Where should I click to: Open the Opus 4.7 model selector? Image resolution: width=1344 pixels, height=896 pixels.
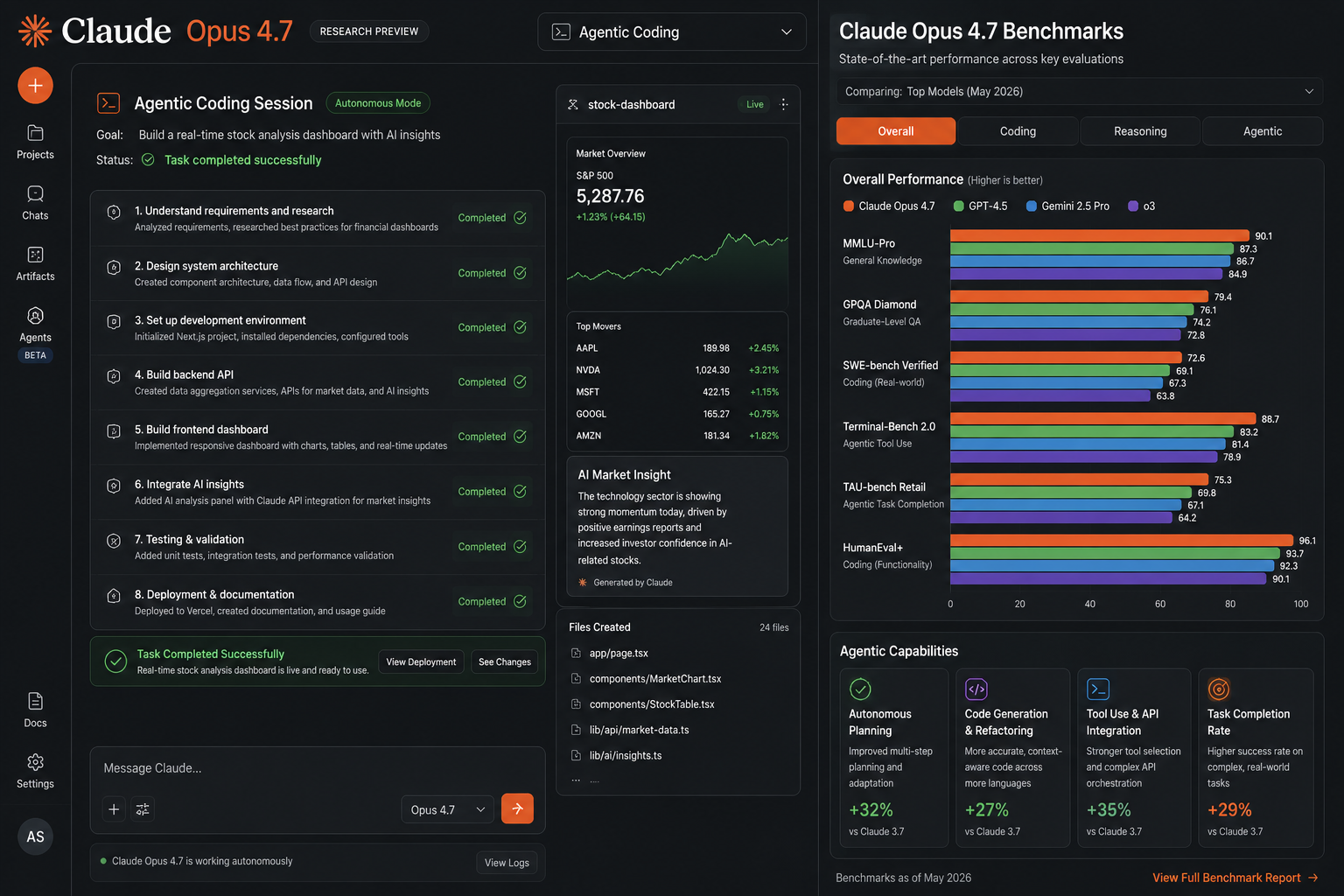click(x=447, y=809)
